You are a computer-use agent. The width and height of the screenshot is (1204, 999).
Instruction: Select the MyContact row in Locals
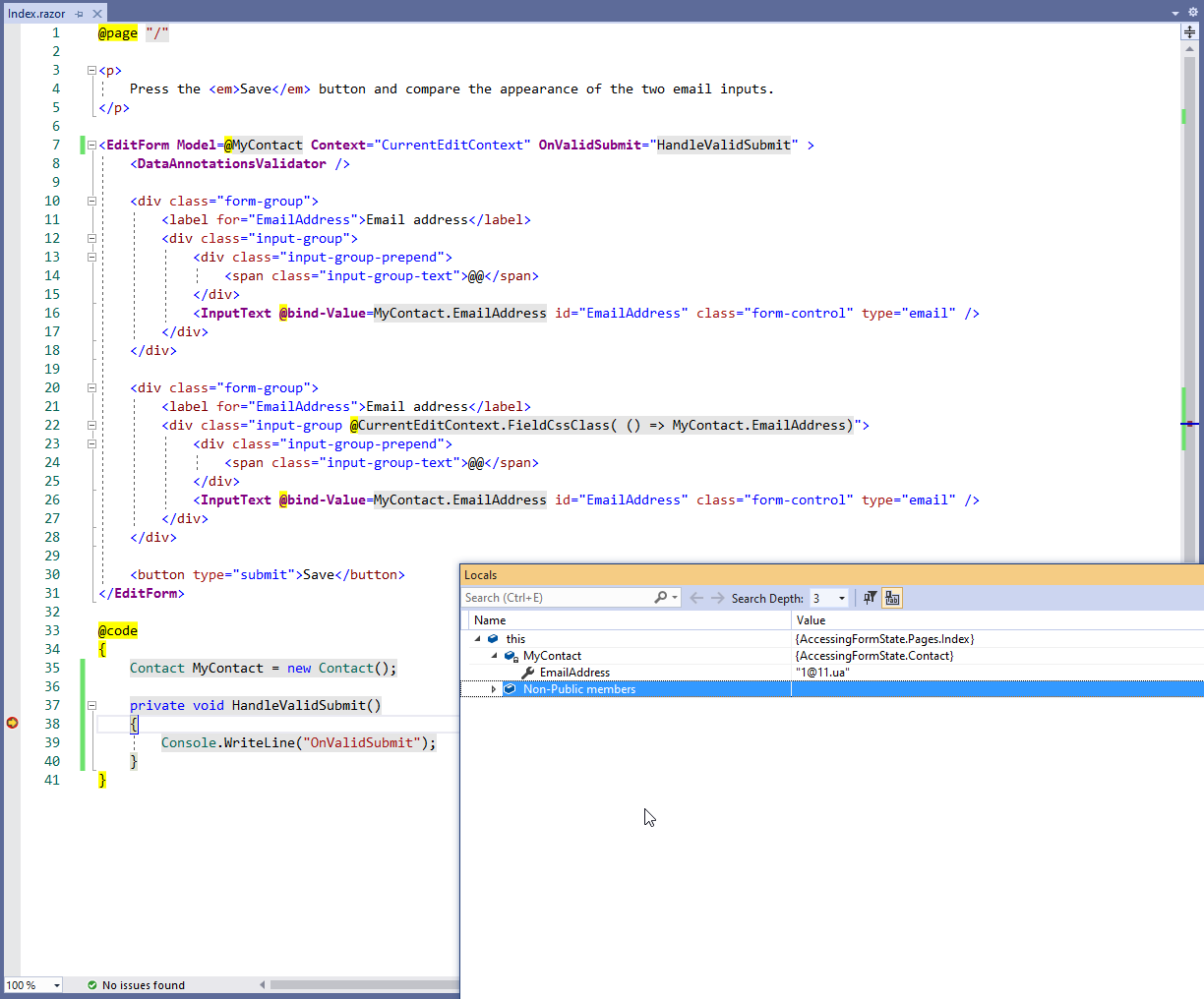click(832, 656)
